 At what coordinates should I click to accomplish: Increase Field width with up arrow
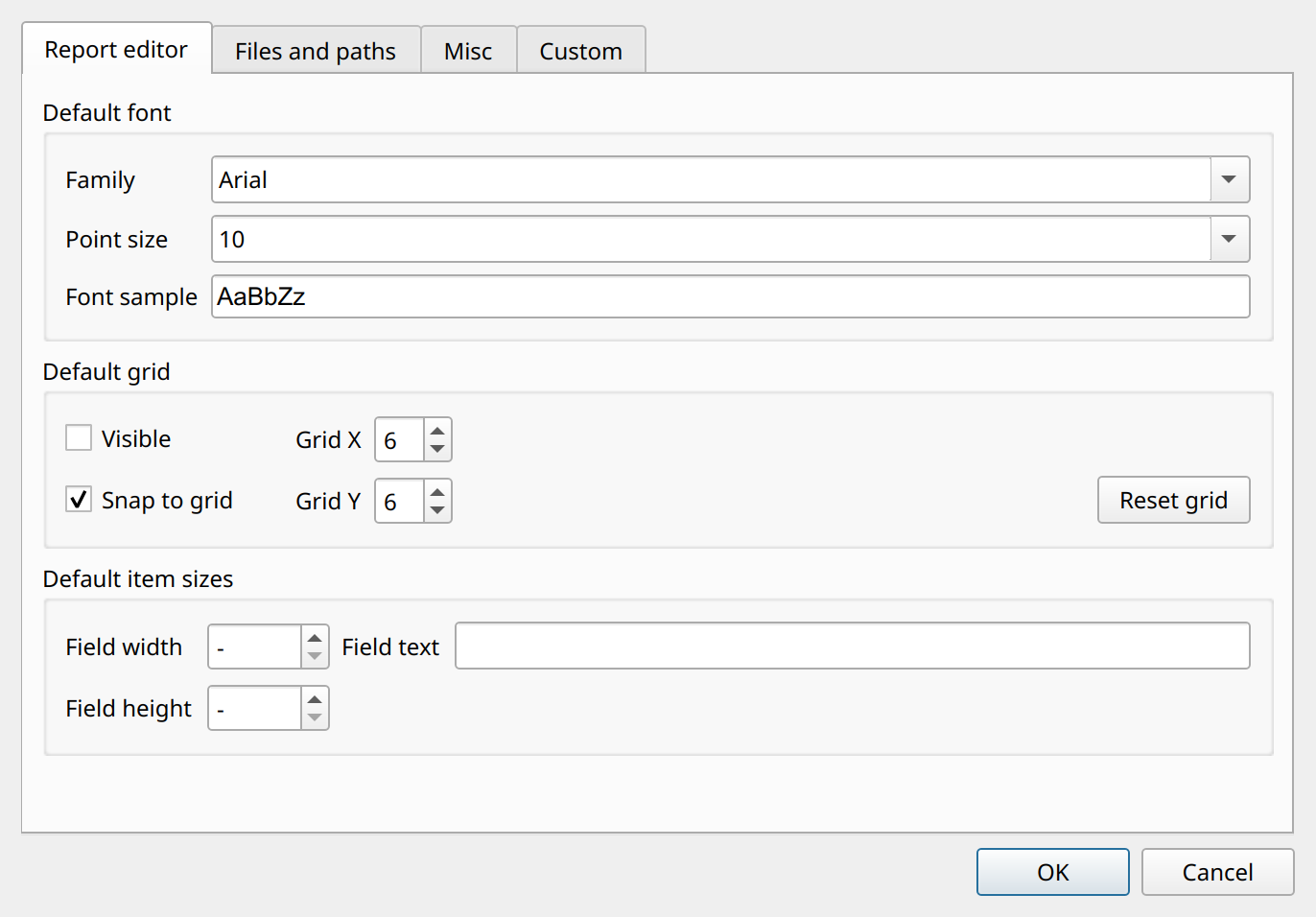click(315, 637)
